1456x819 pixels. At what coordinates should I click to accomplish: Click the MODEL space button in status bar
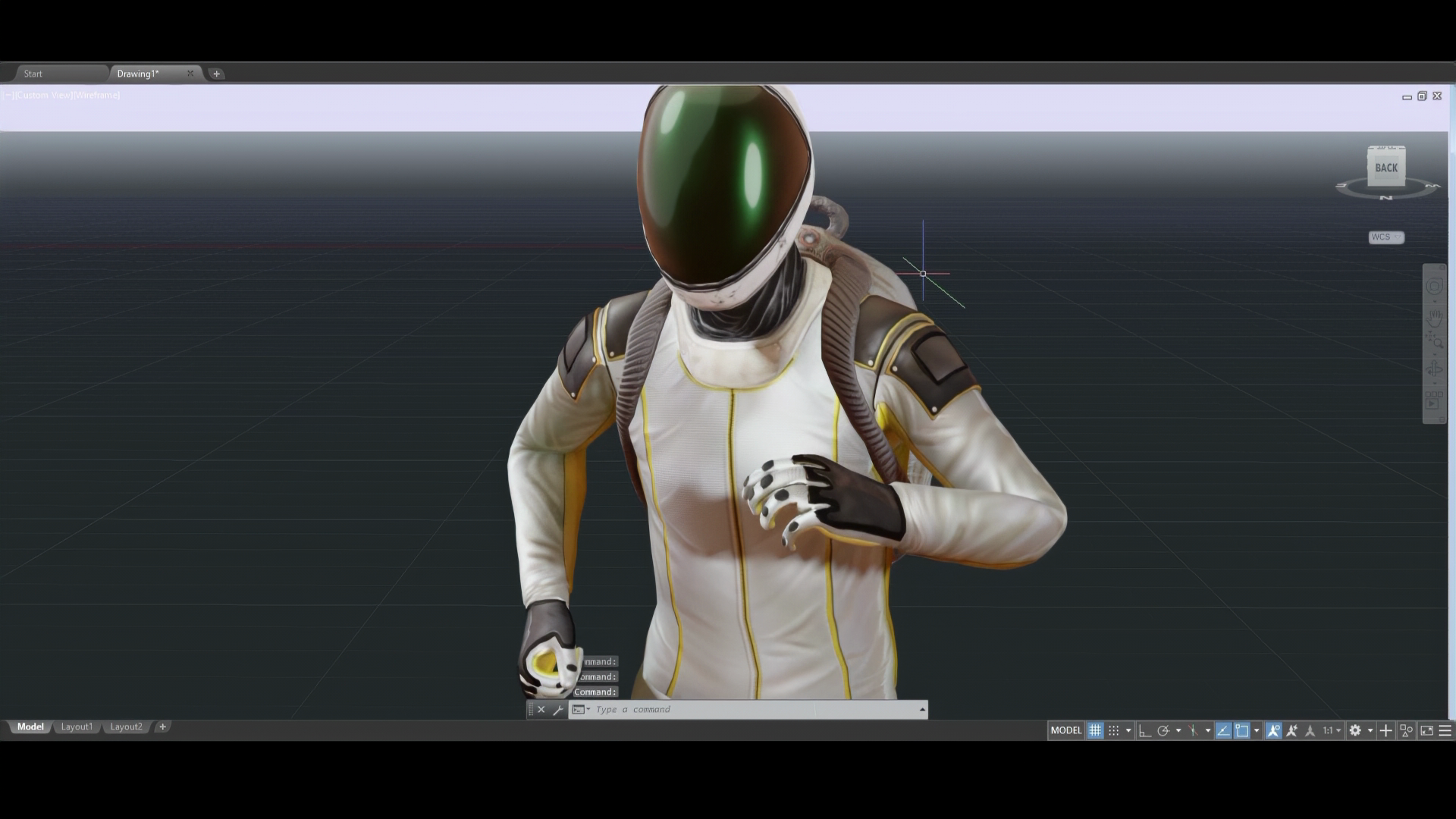coord(1065,730)
